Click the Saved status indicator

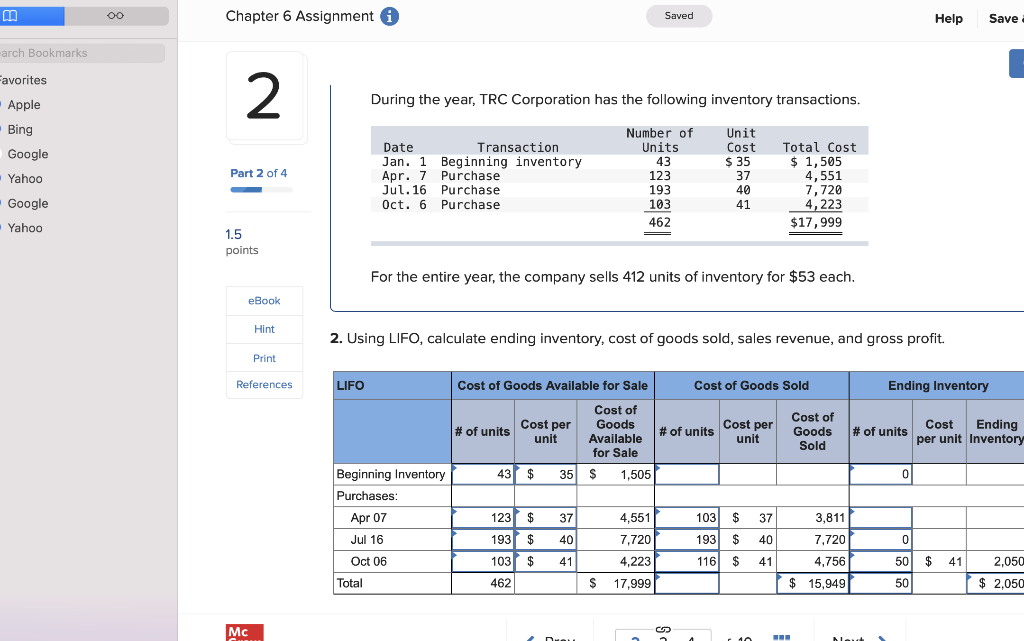pos(679,16)
